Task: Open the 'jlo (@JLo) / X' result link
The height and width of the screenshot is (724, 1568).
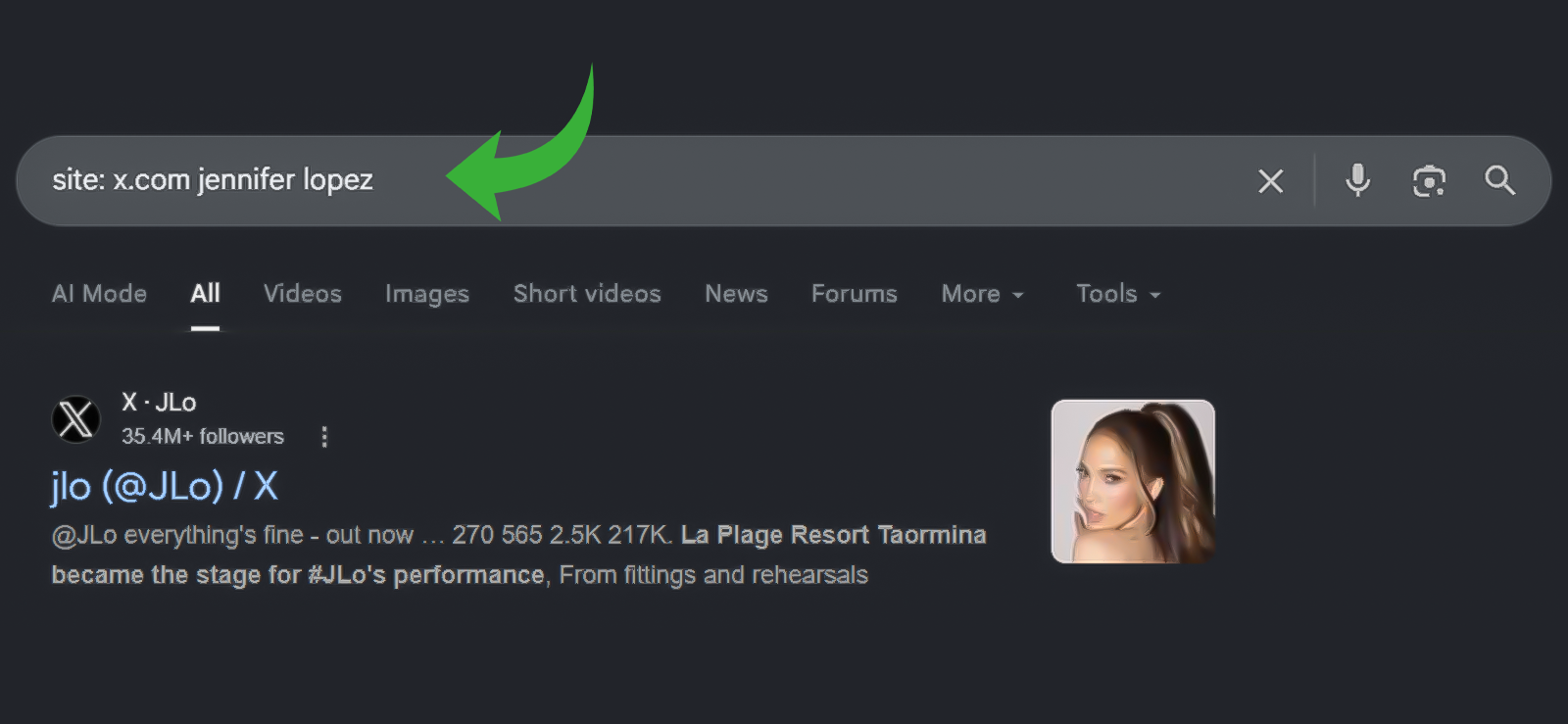Action: (x=165, y=486)
